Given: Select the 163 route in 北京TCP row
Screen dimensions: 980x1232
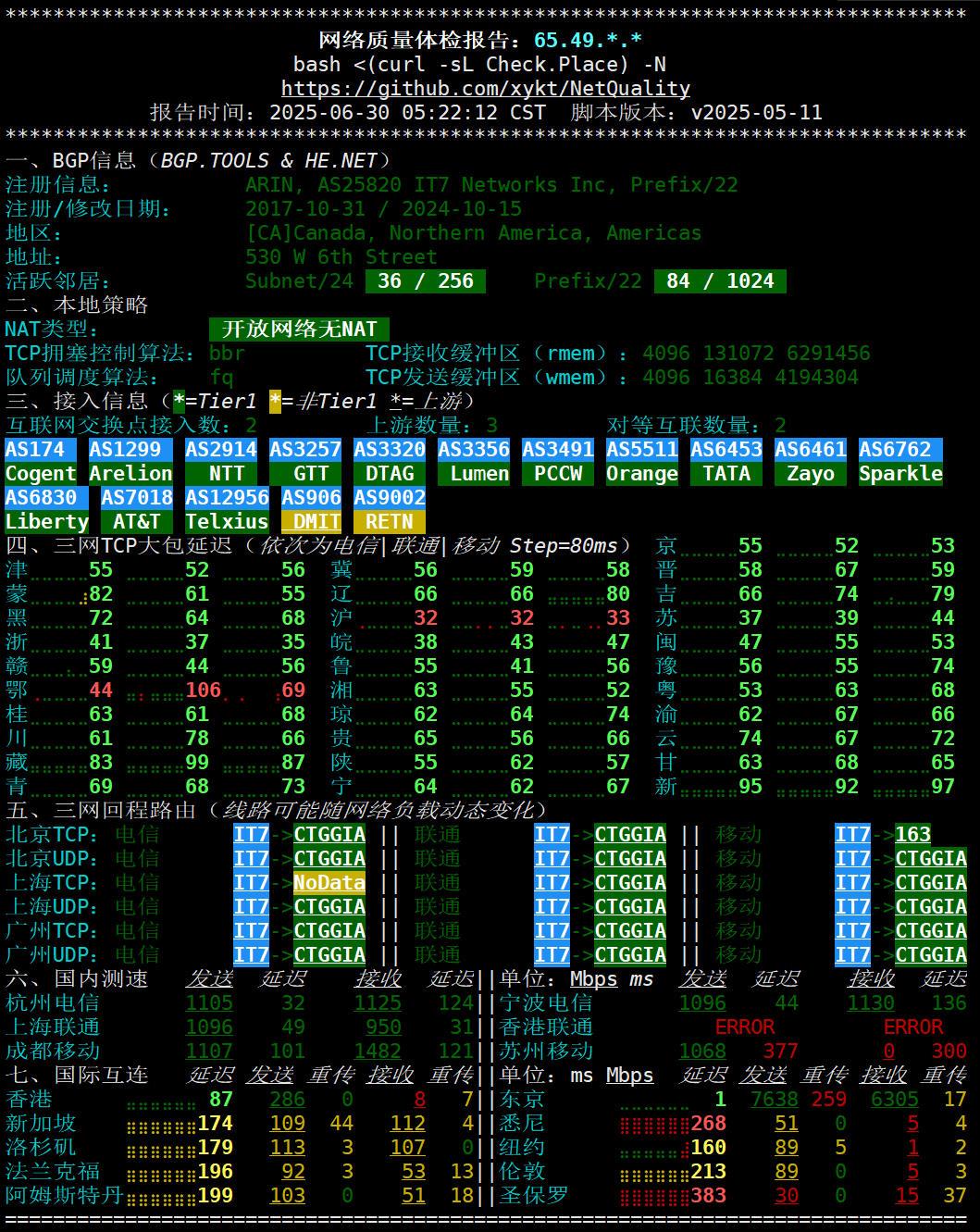Looking at the screenshot, I should pyautogui.click(x=912, y=835).
